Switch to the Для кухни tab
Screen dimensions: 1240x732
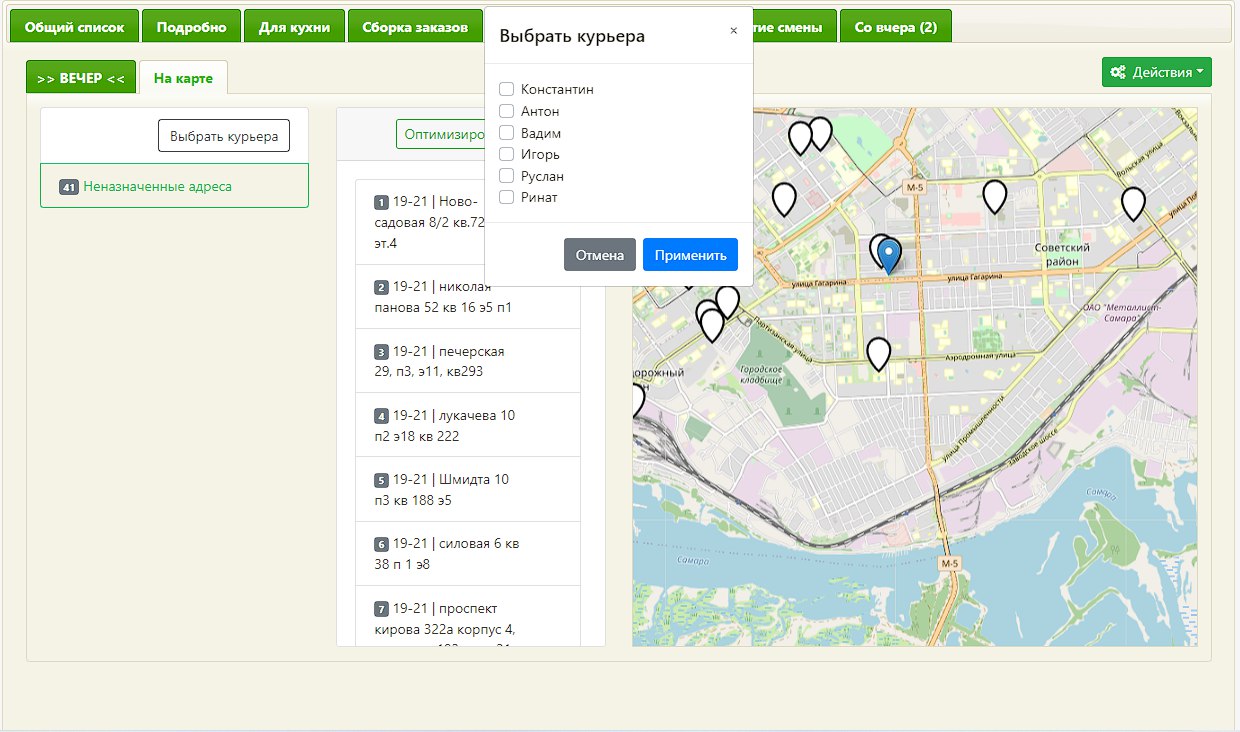294,27
